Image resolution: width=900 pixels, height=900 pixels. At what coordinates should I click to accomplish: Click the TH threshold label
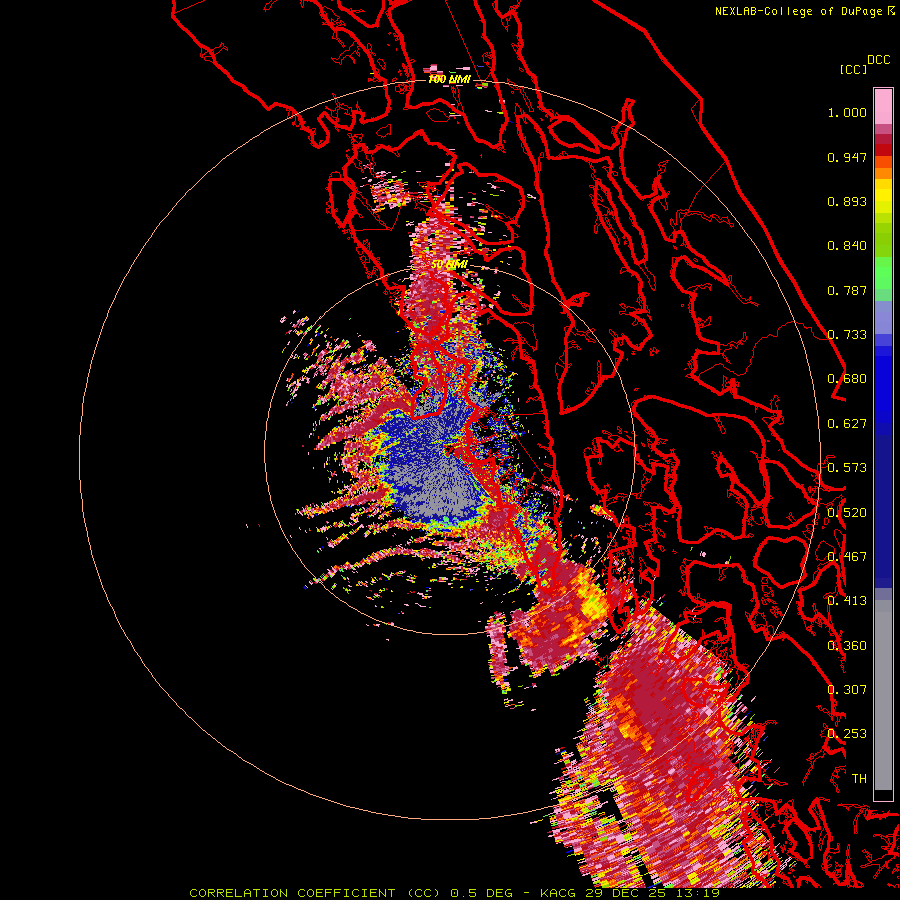pyautogui.click(x=859, y=779)
